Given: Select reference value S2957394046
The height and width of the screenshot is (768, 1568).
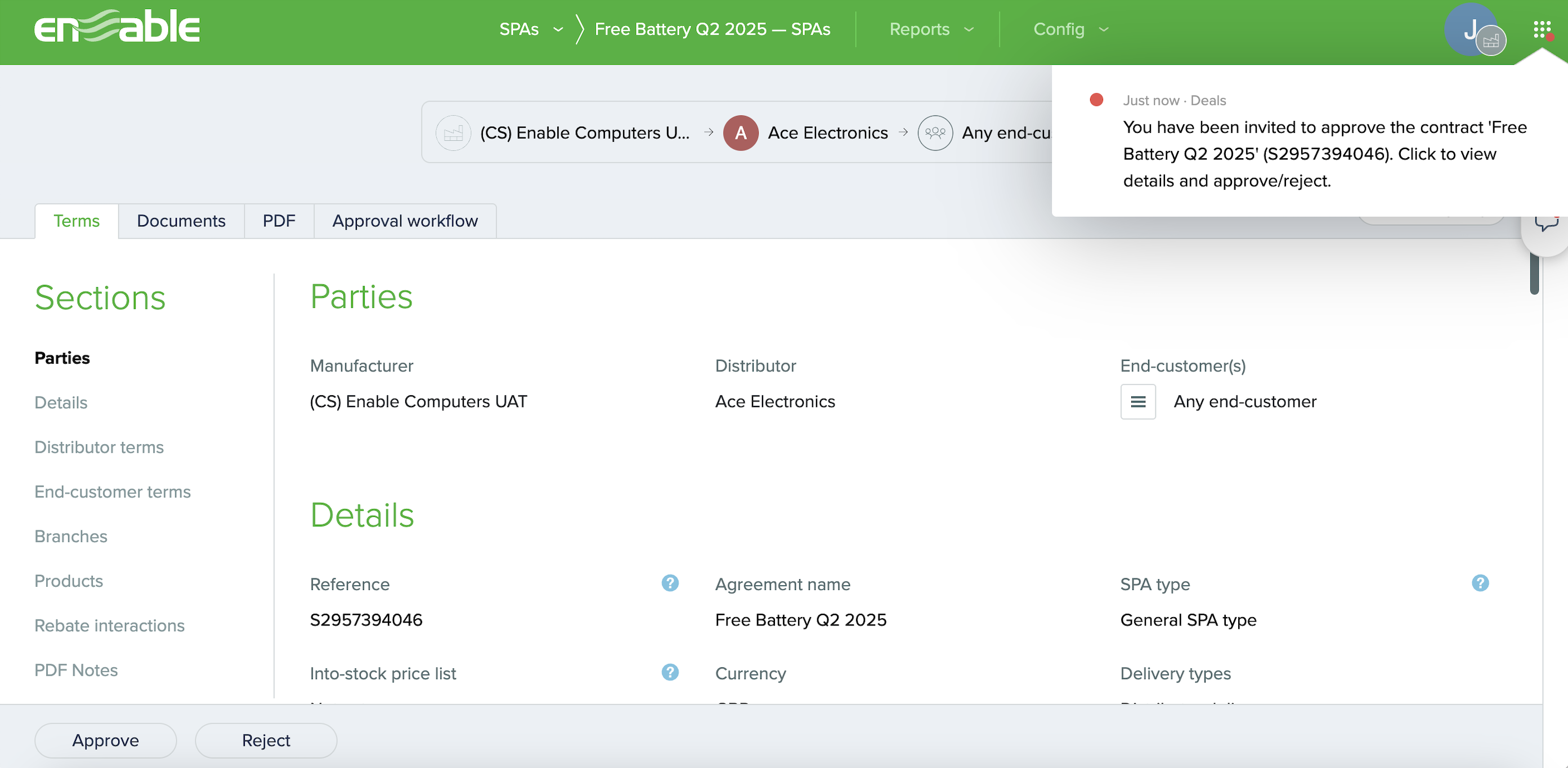Looking at the screenshot, I should [366, 620].
